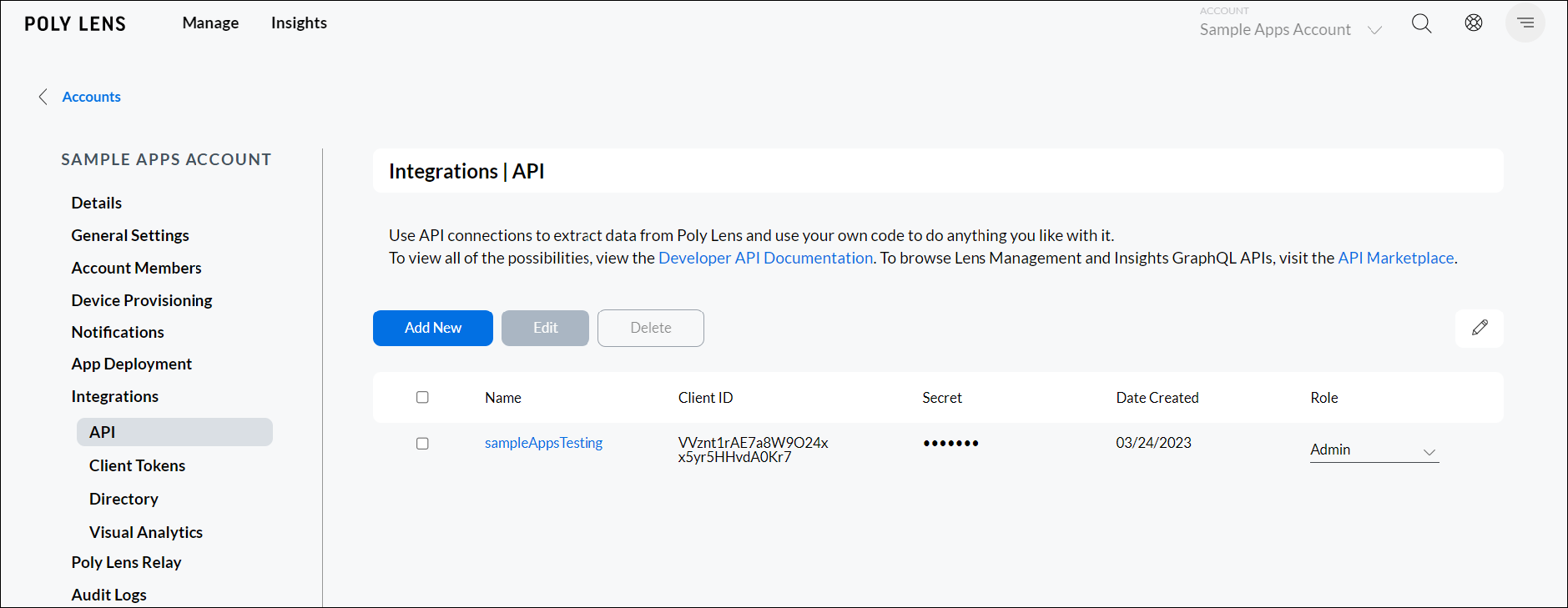Viewport: 1568px width, 608px height.
Task: Expand the Sample Apps Account dropdown
Action: pyautogui.click(x=1290, y=29)
